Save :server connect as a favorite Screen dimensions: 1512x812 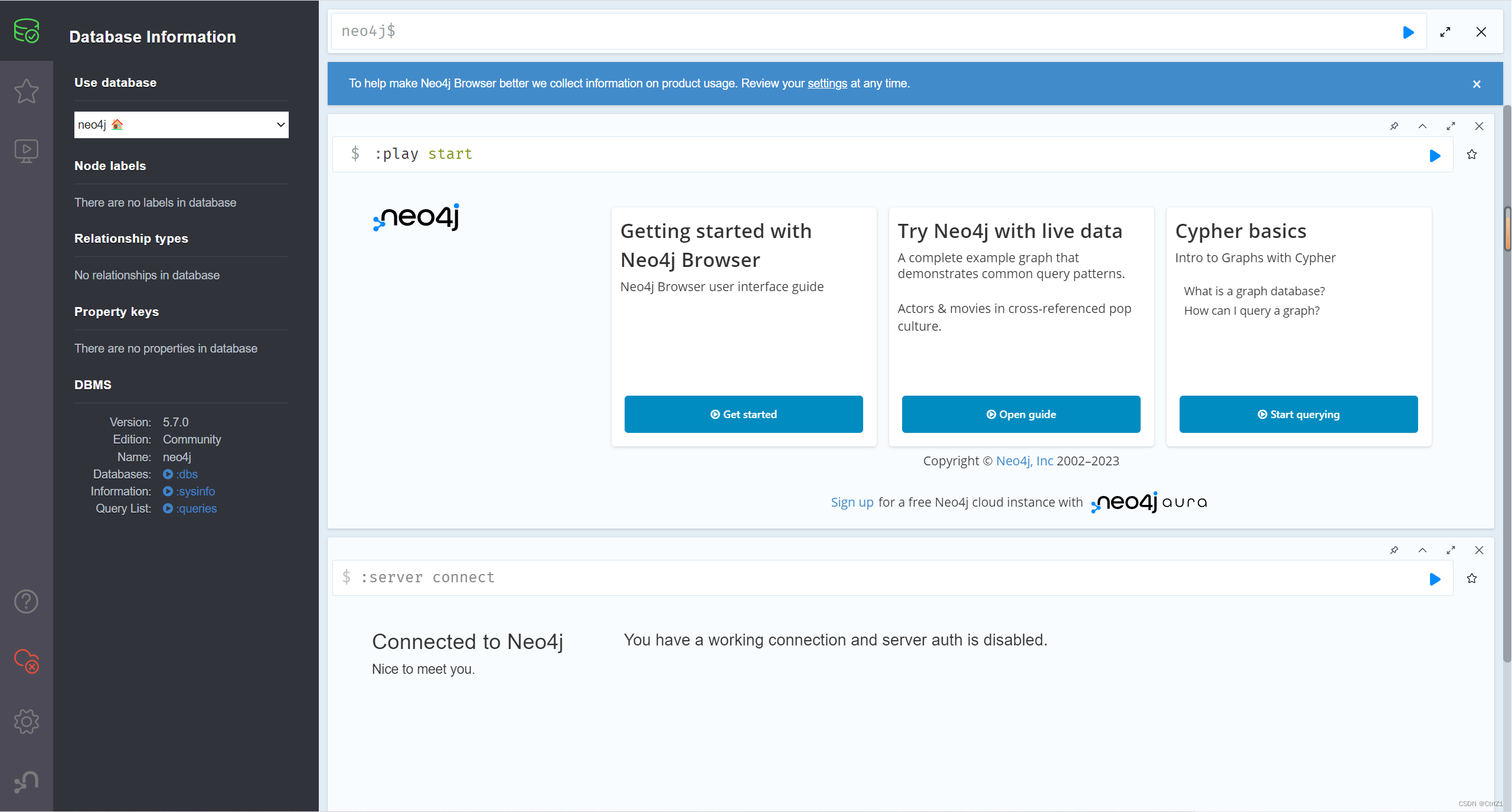point(1472,579)
